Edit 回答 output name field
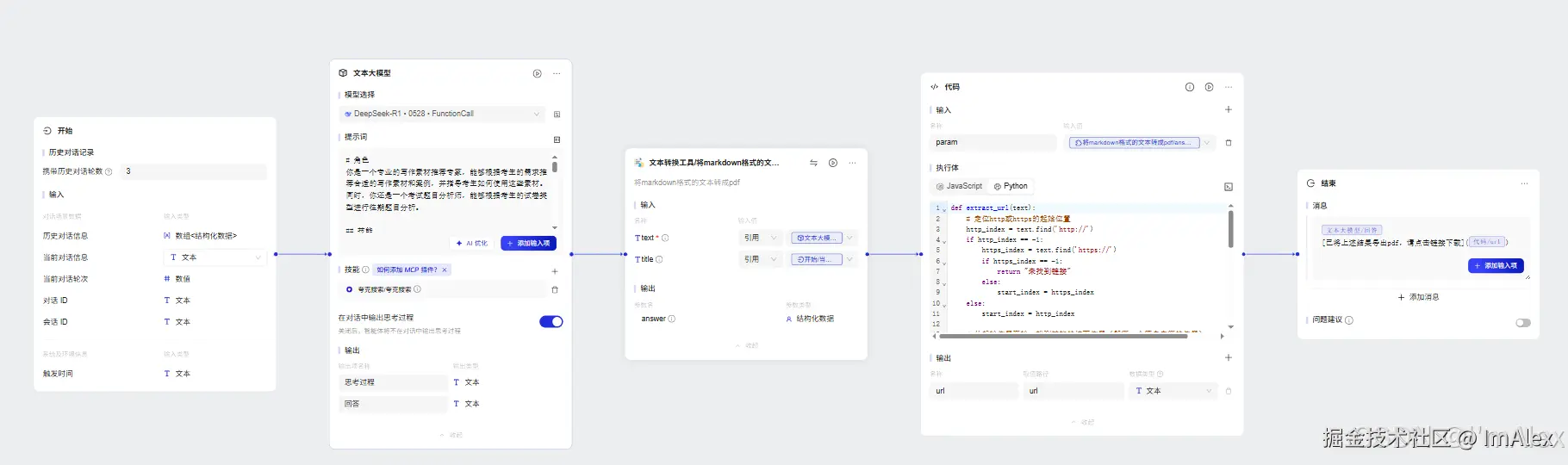Screen dimensions: 1568x465 (x=393, y=404)
